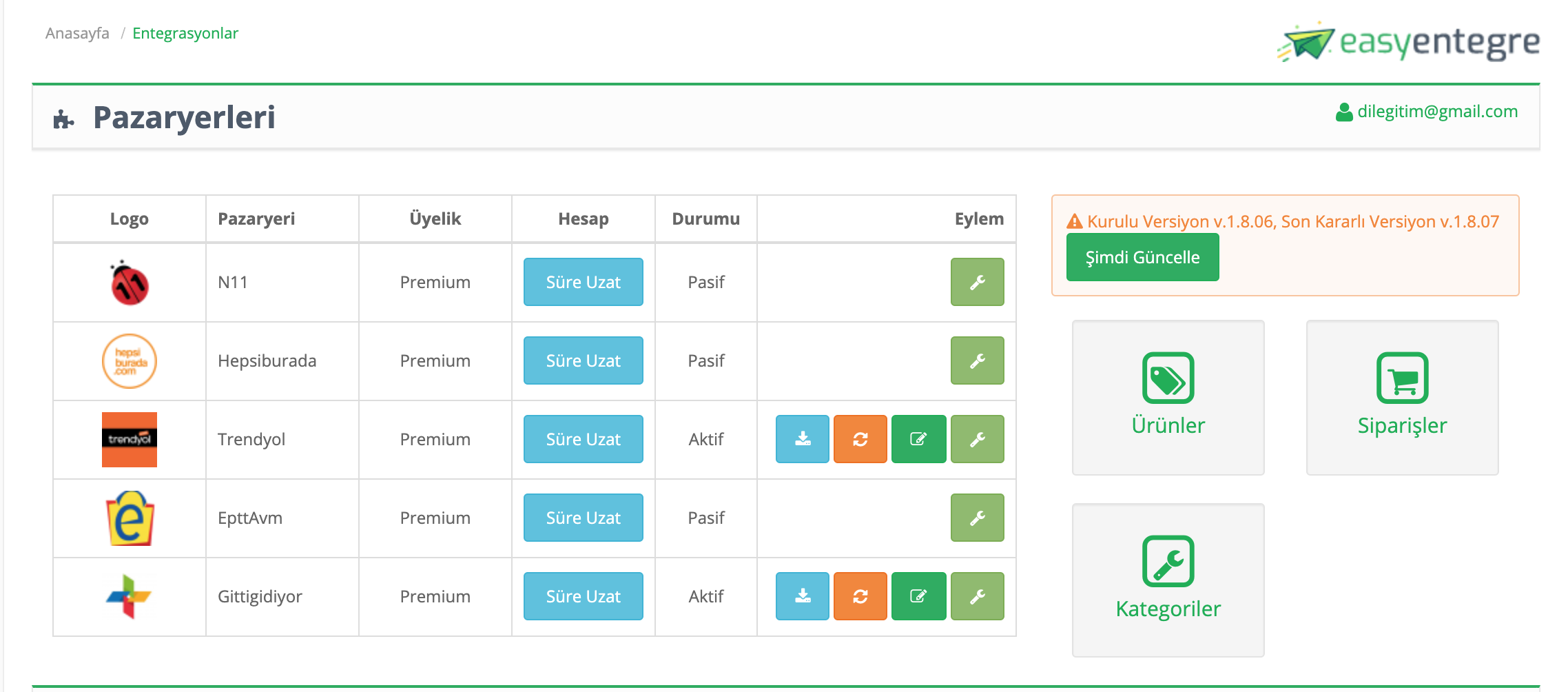Click the puzzle icon beside Pazaryerleri
The height and width of the screenshot is (692, 1568).
click(x=63, y=119)
